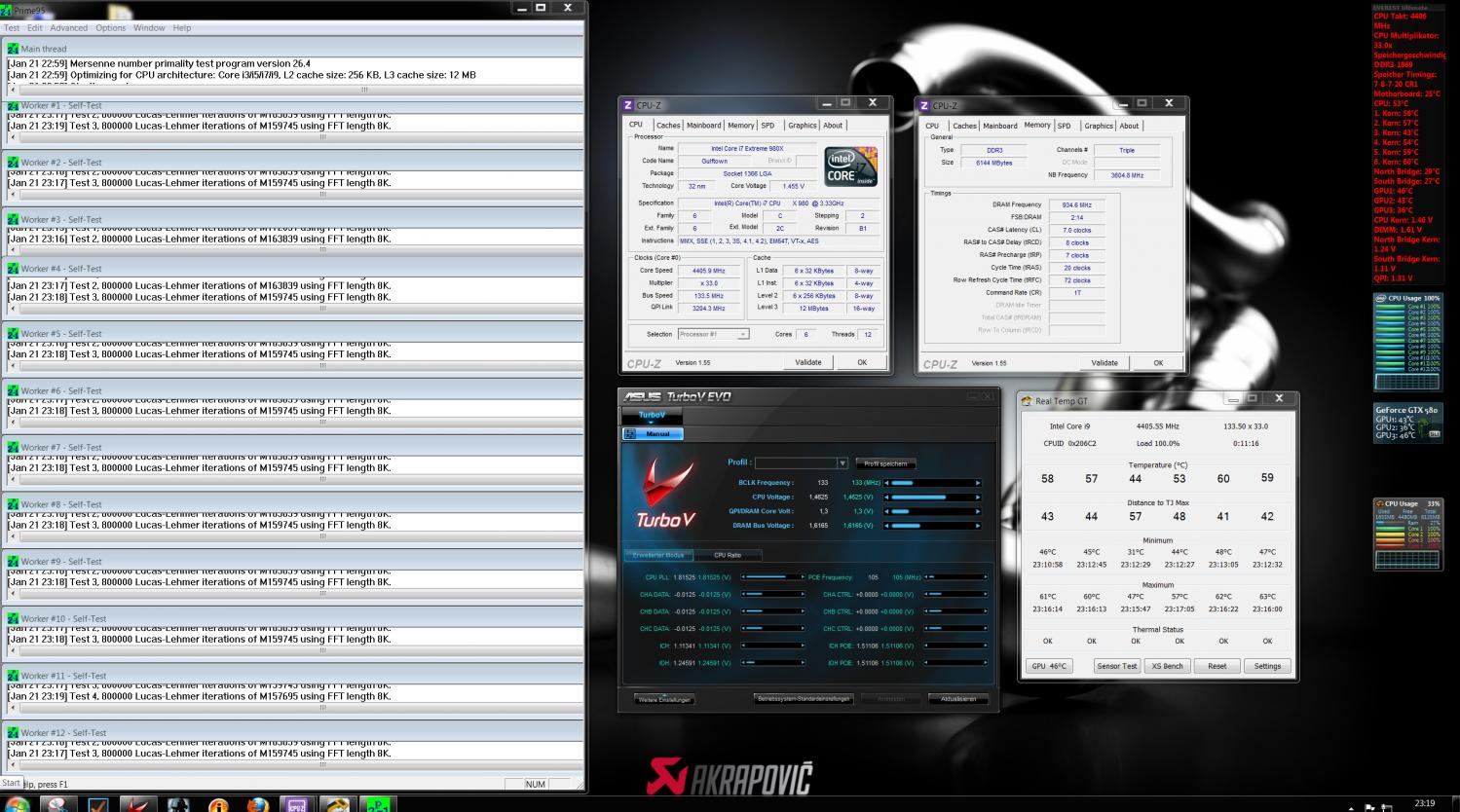Click OK in CPU-Z Memory window
The image size is (1460, 812).
click(x=1158, y=363)
